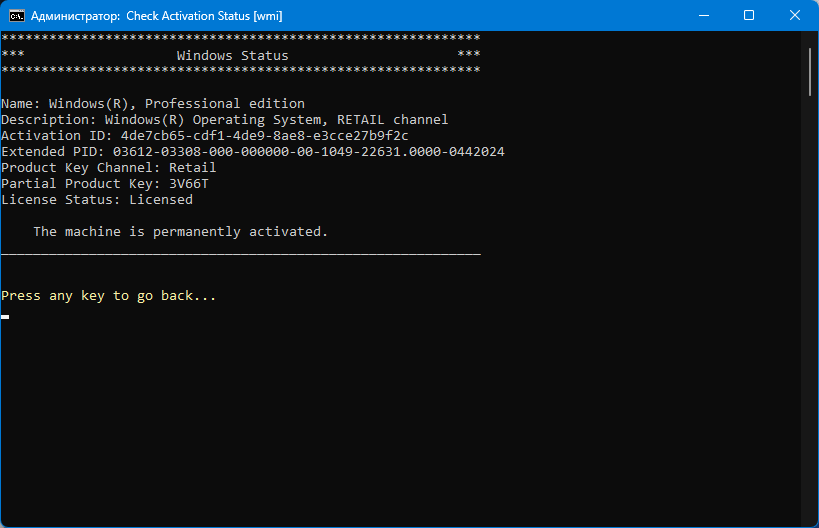This screenshot has height=528, width=819.
Task: Maximize the console window
Action: coord(749,15)
